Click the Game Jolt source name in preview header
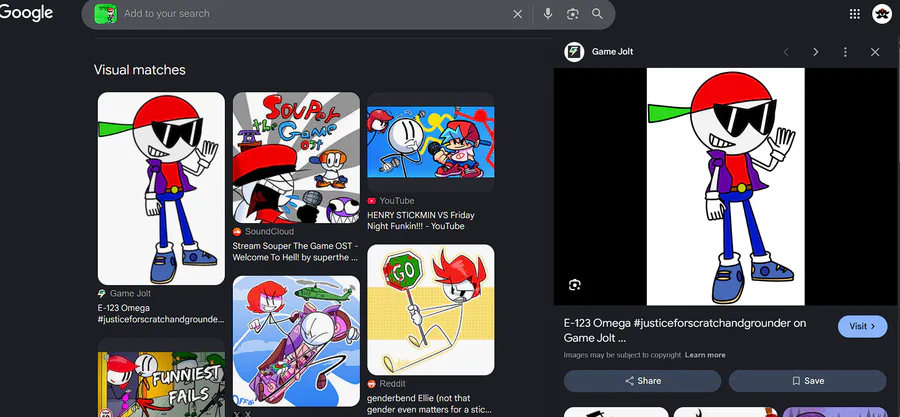Image resolution: width=900 pixels, height=417 pixels. point(612,52)
